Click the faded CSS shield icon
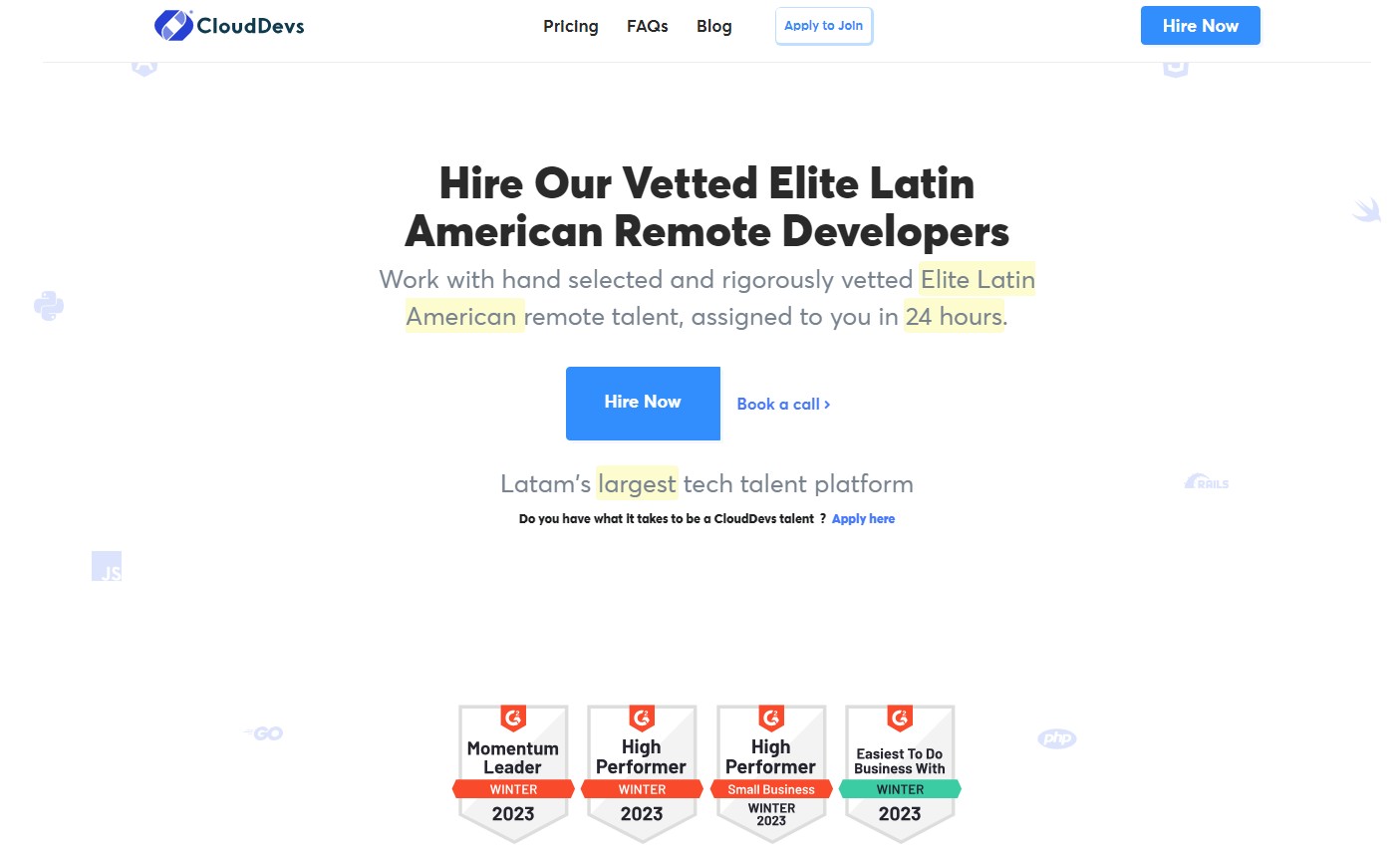The height and width of the screenshot is (858, 1400). tap(1176, 68)
